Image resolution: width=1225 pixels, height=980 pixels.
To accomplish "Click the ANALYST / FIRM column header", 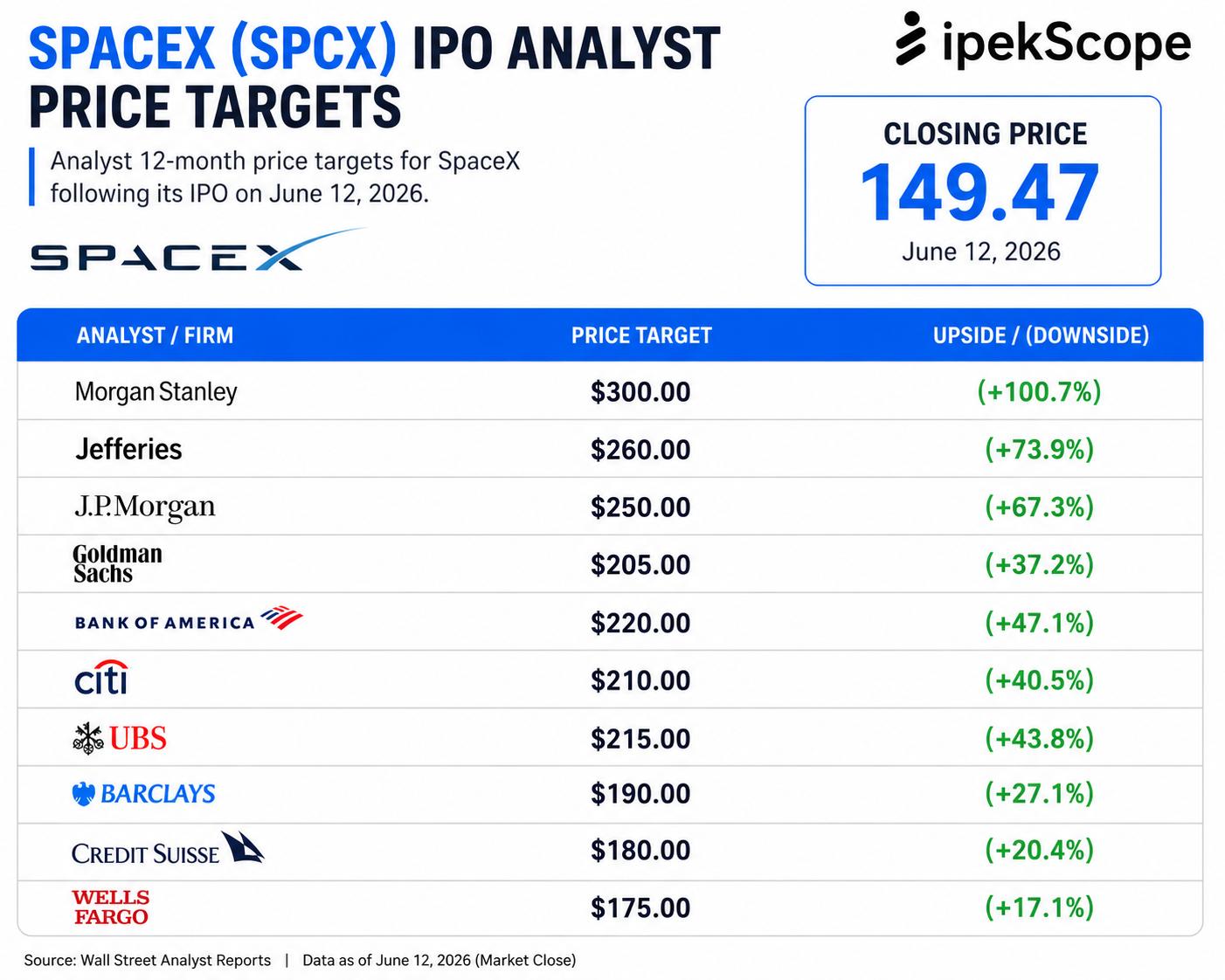I will [155, 335].
